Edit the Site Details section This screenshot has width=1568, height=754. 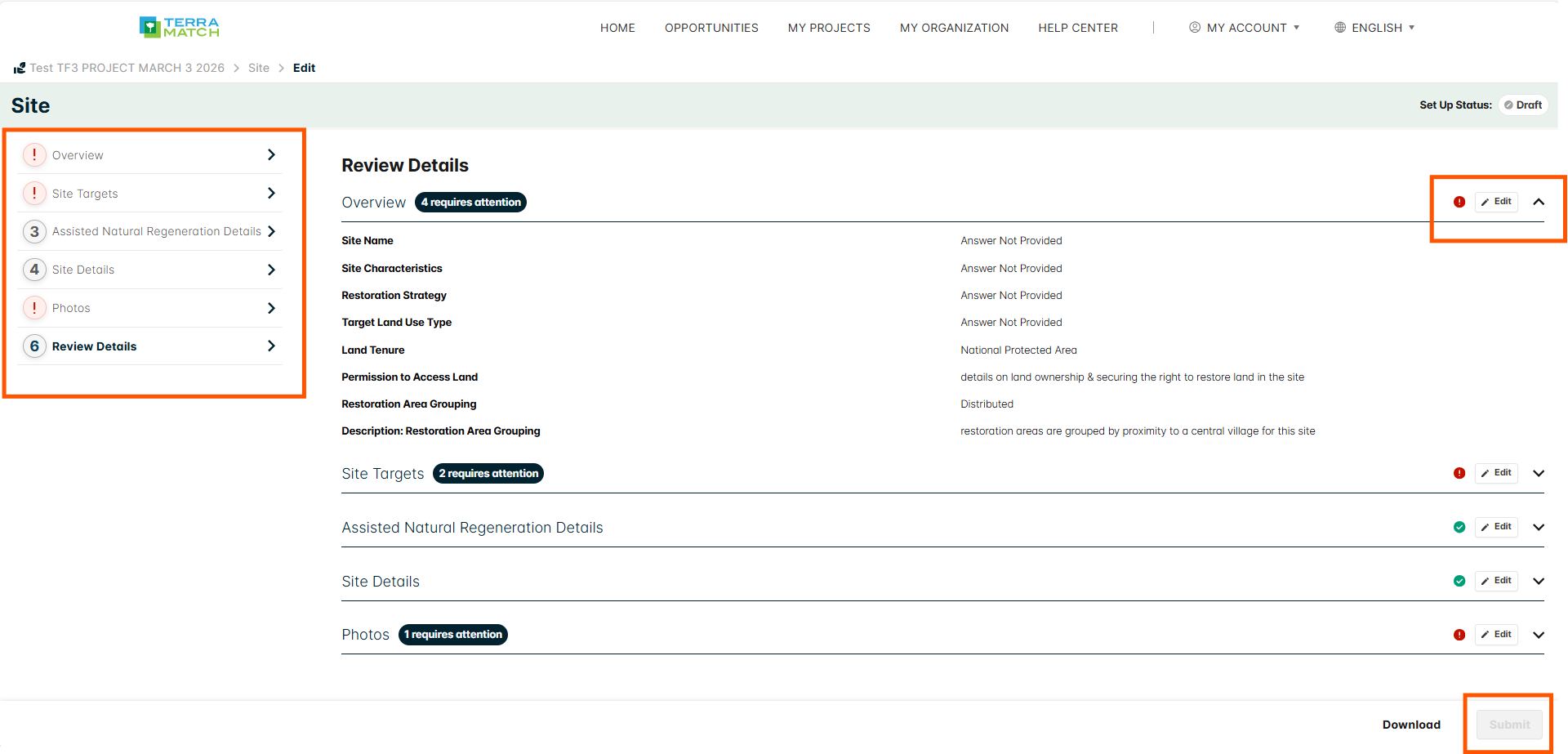point(1496,581)
